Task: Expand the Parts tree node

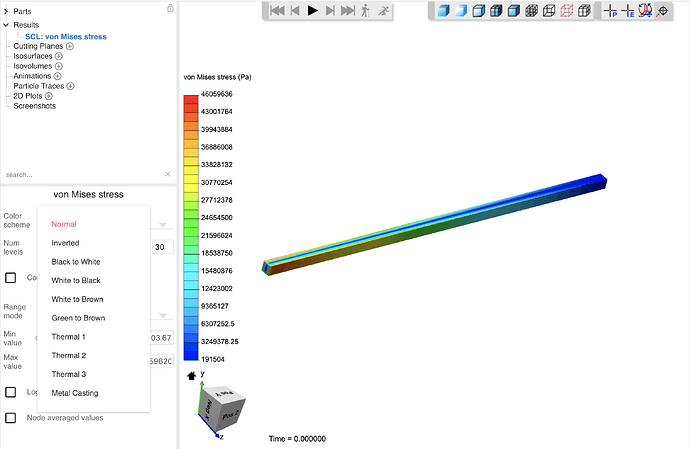Action: point(6,11)
